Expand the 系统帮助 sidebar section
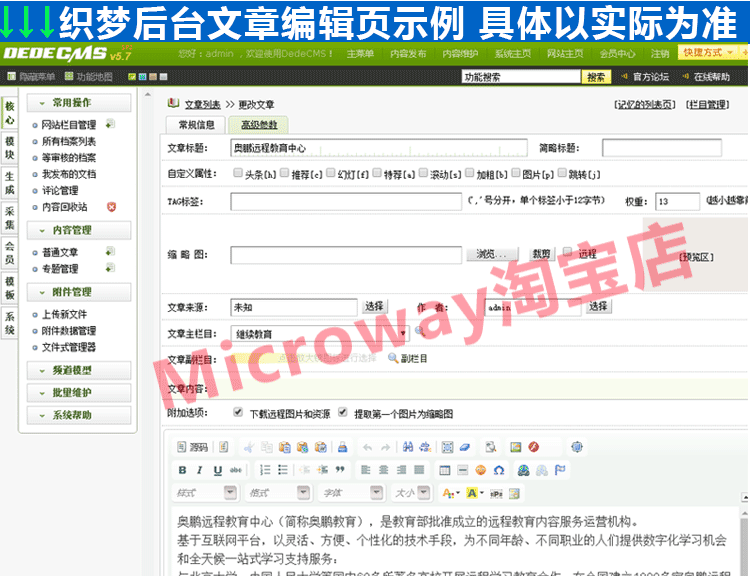 (x=79, y=415)
